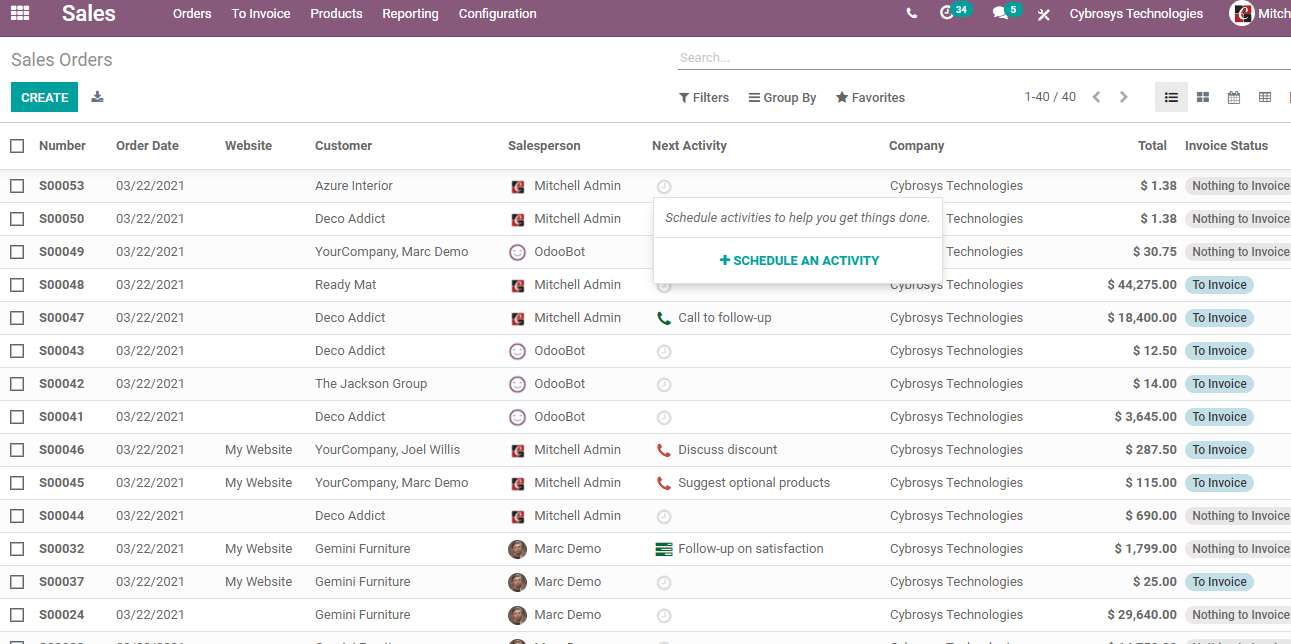The height and width of the screenshot is (644, 1291).
Task: Go to next page arrow
Action: 1123,97
